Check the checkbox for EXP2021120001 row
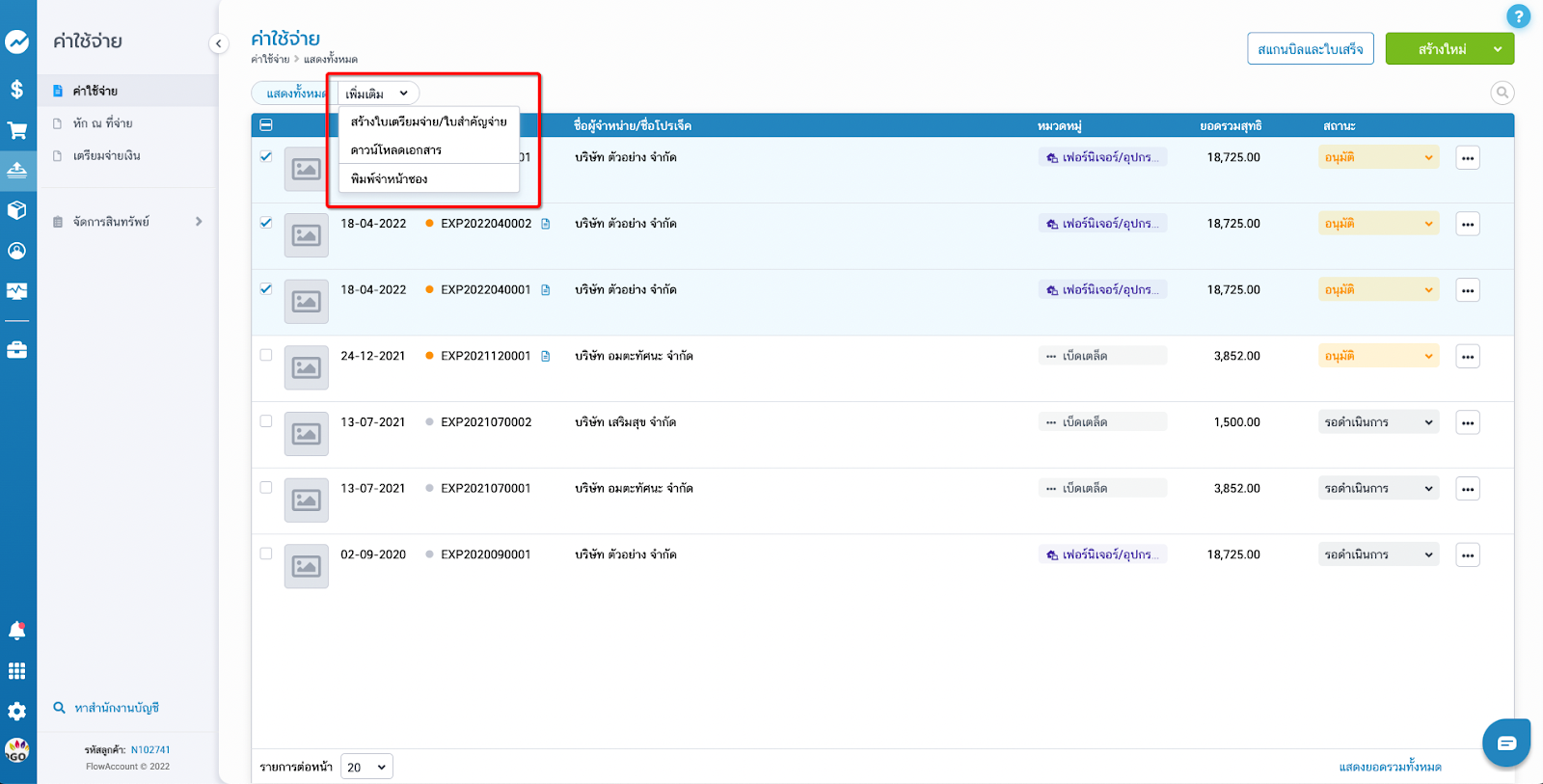The image size is (1543, 784). click(x=266, y=355)
